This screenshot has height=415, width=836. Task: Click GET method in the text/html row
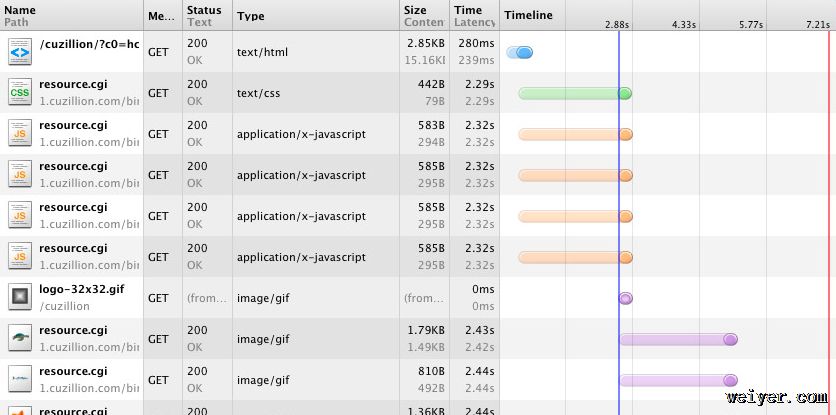tap(158, 52)
